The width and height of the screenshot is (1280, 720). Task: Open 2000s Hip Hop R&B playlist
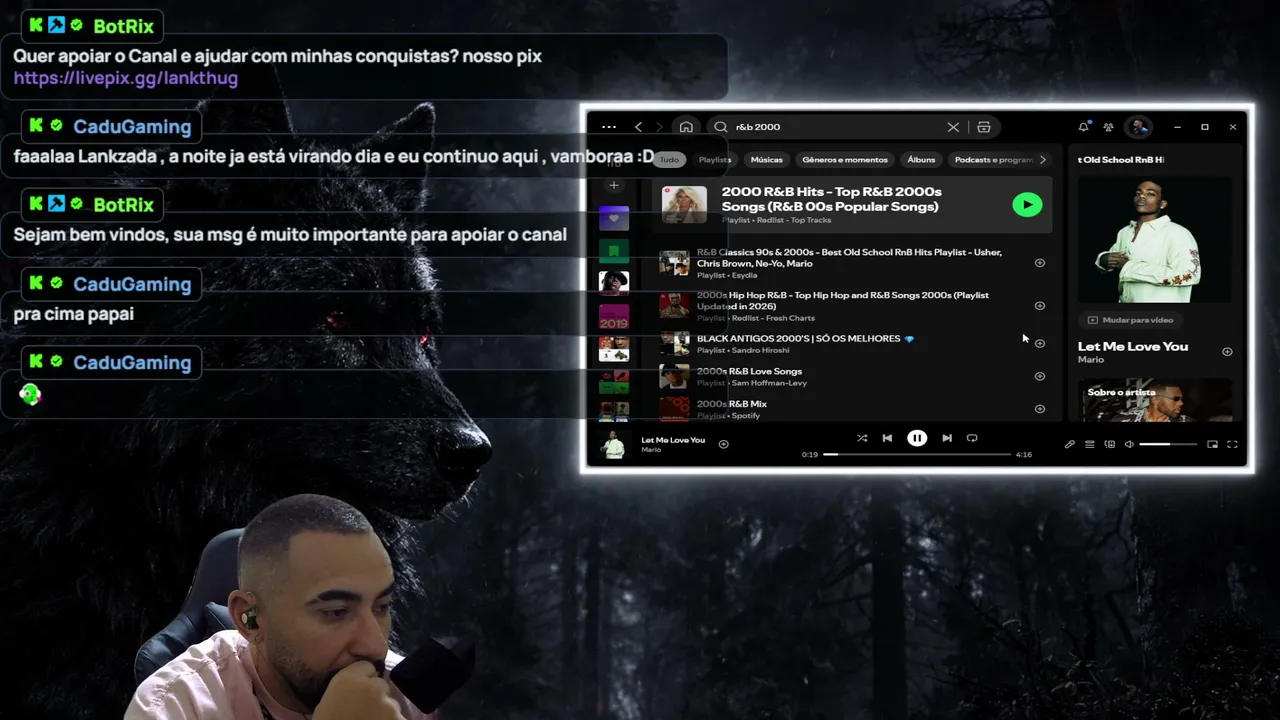843,300
